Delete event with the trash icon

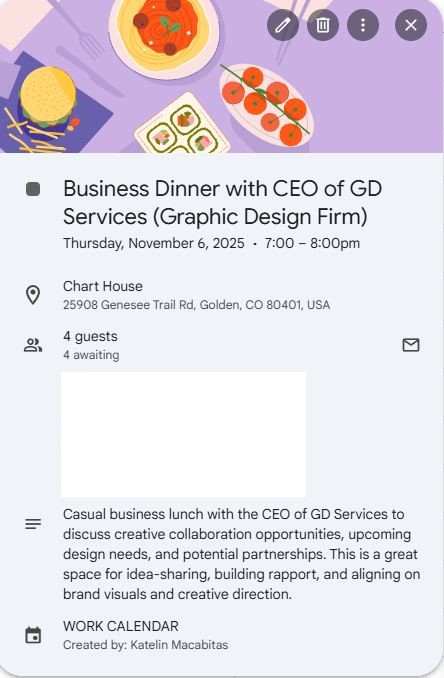tap(323, 25)
